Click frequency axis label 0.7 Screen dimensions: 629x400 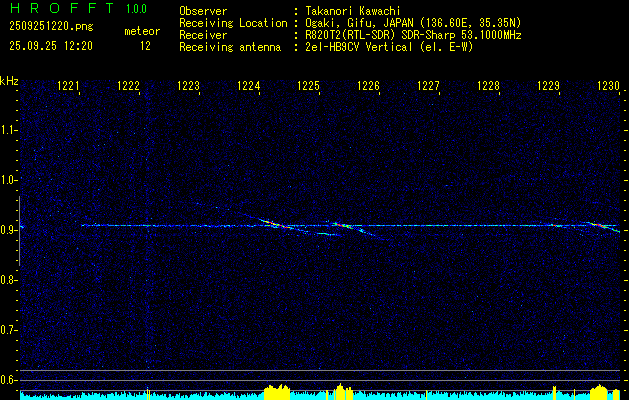click(x=8, y=330)
